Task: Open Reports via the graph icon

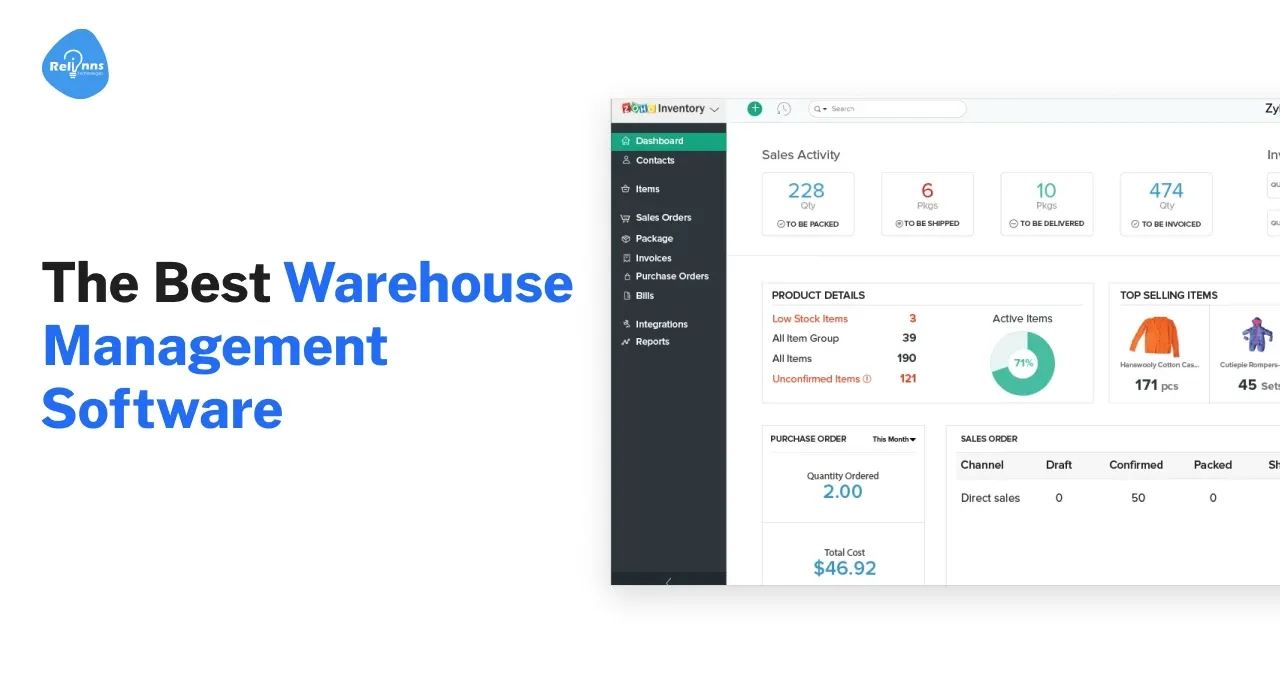Action: pyautogui.click(x=625, y=341)
